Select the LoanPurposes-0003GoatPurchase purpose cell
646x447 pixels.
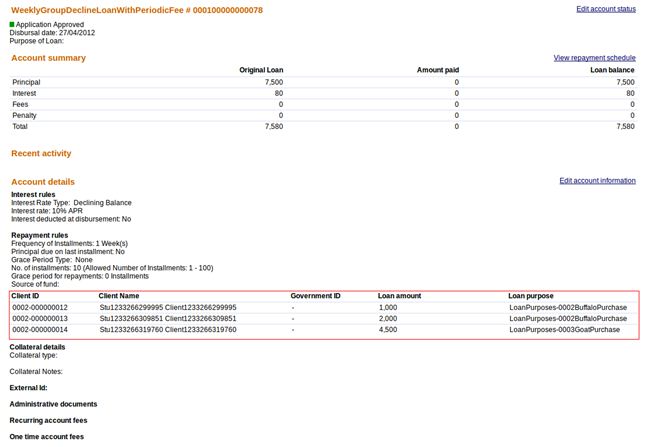click(564, 329)
